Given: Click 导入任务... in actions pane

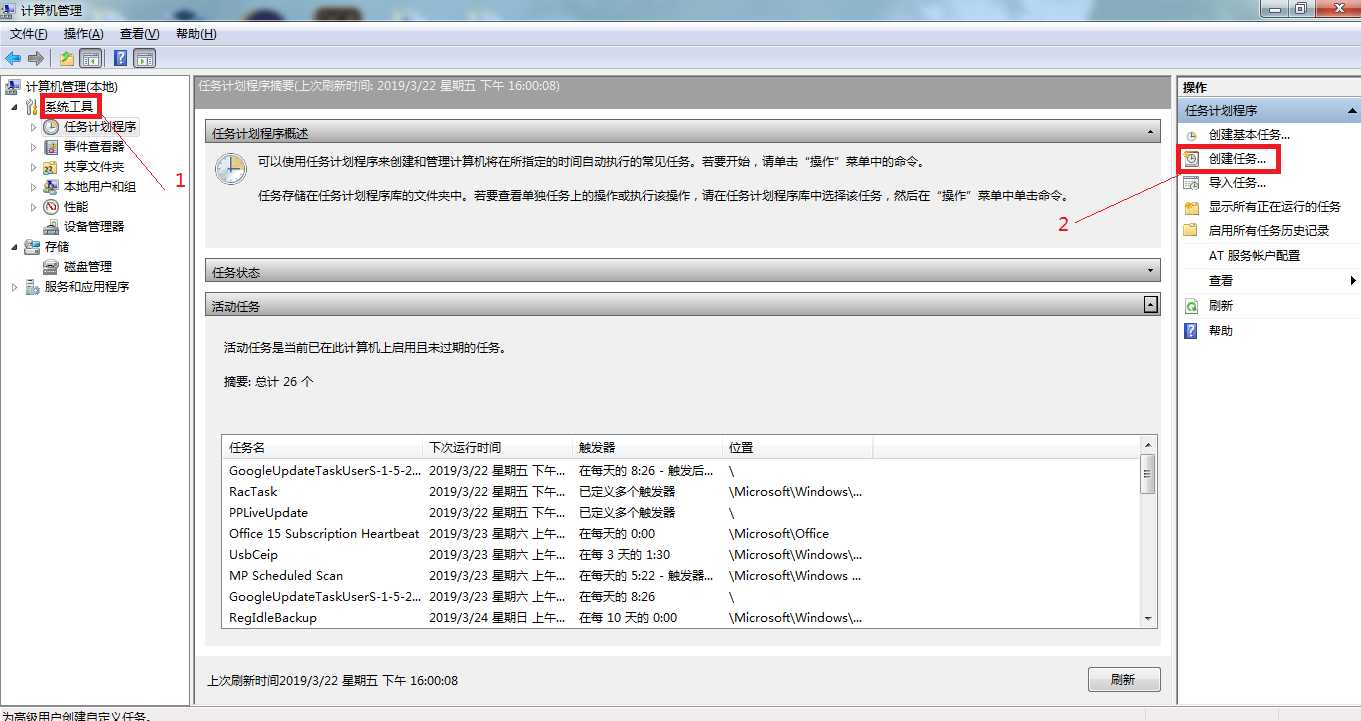Looking at the screenshot, I should [x=1237, y=183].
